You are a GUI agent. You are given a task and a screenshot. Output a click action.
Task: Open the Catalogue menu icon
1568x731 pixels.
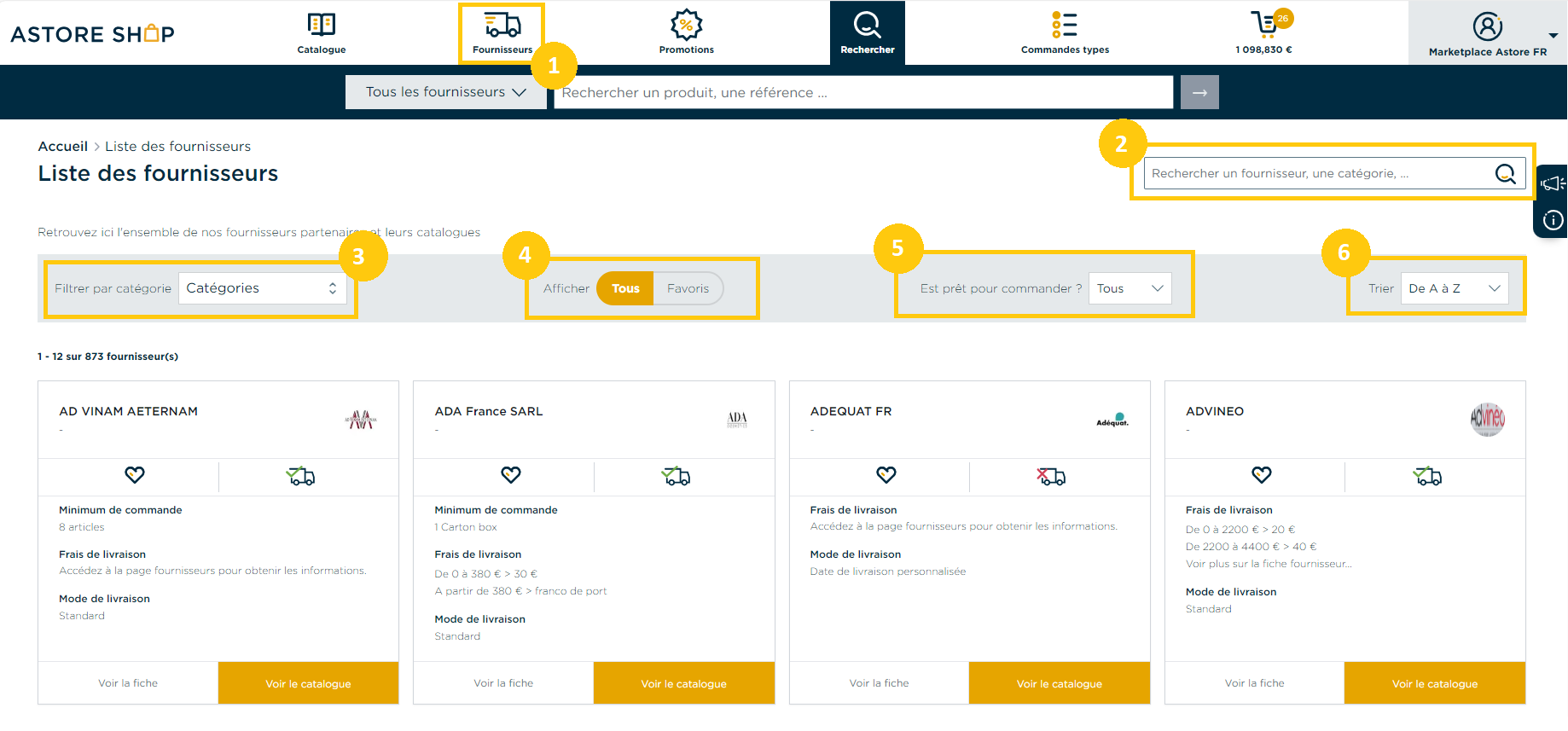(322, 25)
